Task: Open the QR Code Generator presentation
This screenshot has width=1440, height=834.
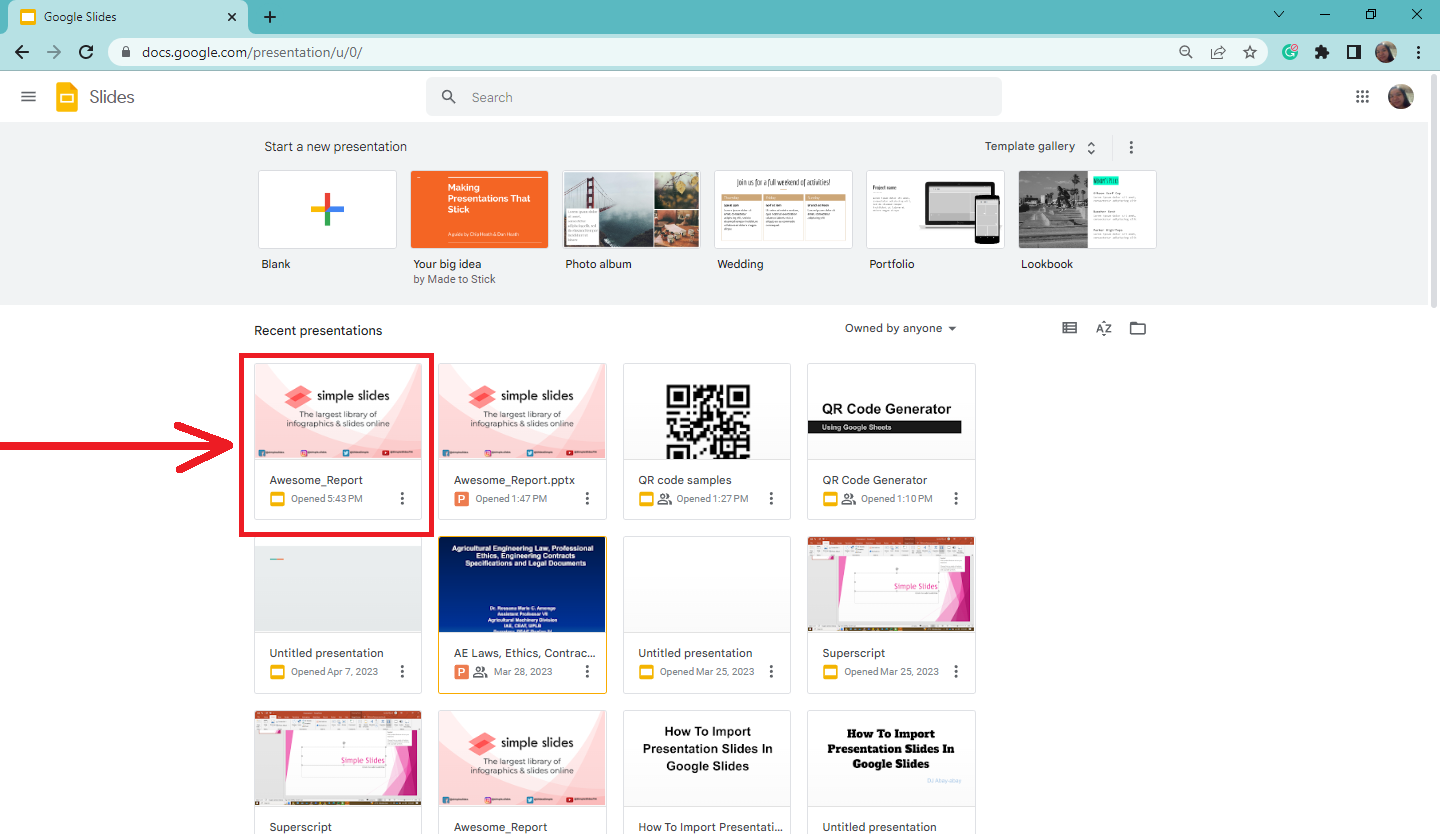Action: [891, 441]
